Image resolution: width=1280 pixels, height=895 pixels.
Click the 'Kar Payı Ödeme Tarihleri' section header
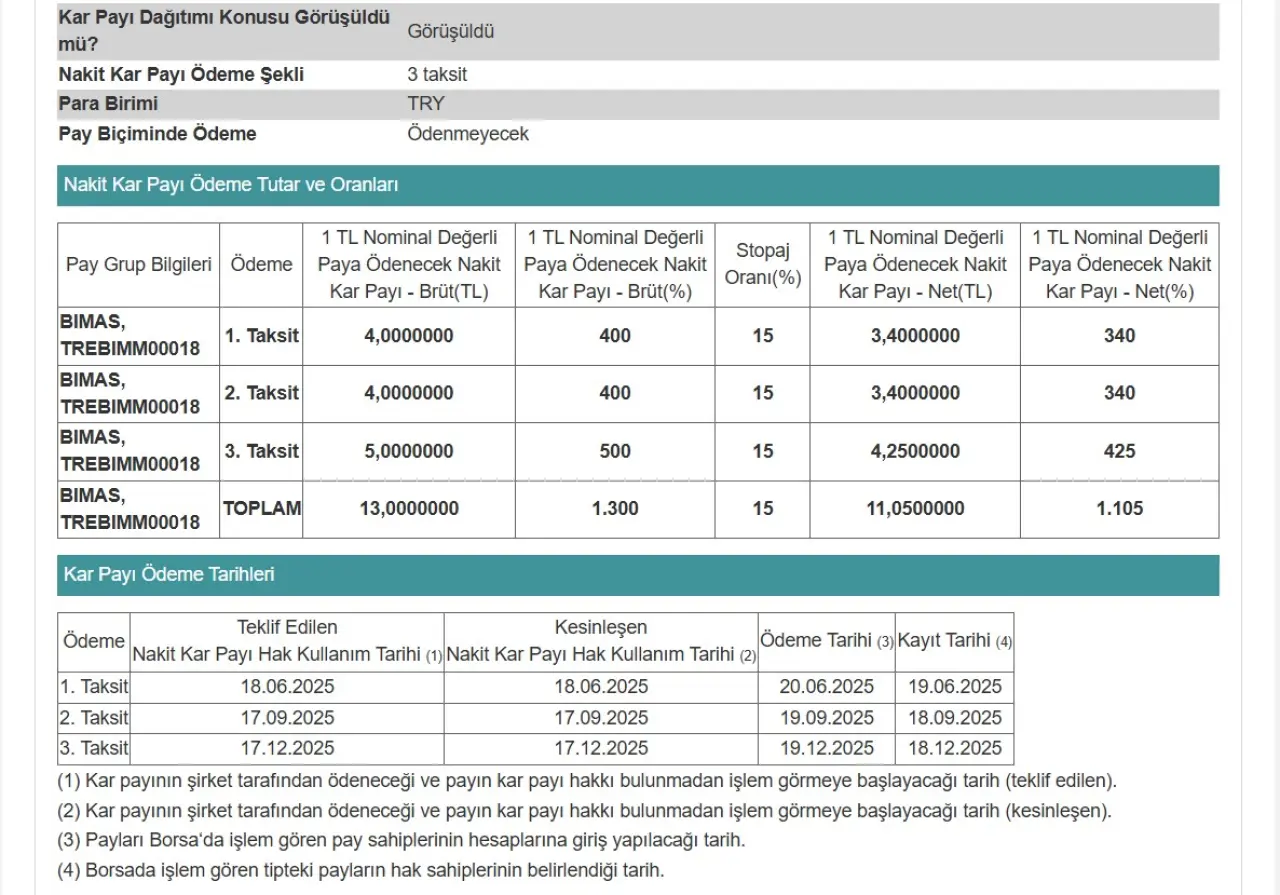(169, 575)
